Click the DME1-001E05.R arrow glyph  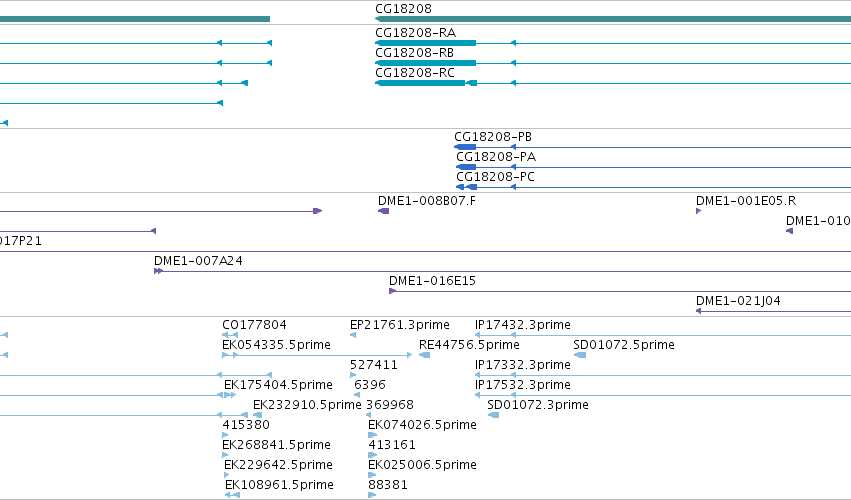pyautogui.click(x=698, y=211)
